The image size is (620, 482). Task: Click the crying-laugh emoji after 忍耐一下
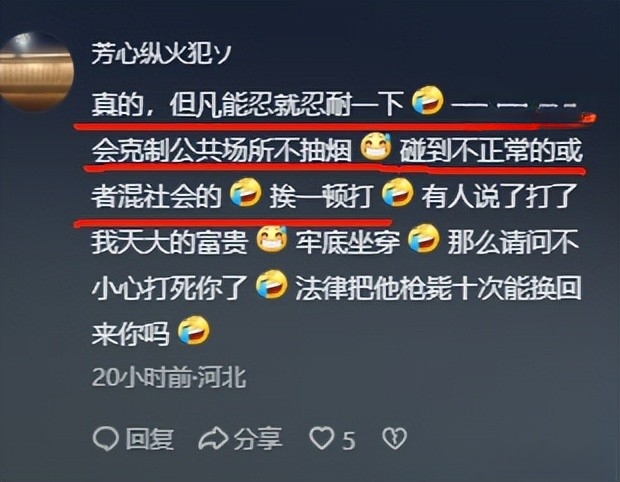click(427, 102)
